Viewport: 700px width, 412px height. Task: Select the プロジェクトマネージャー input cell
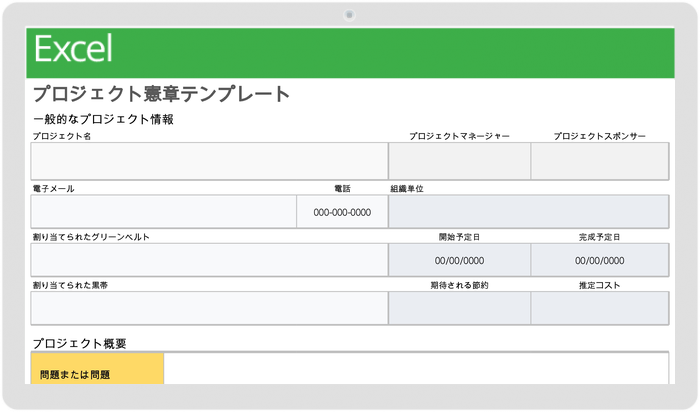459,161
